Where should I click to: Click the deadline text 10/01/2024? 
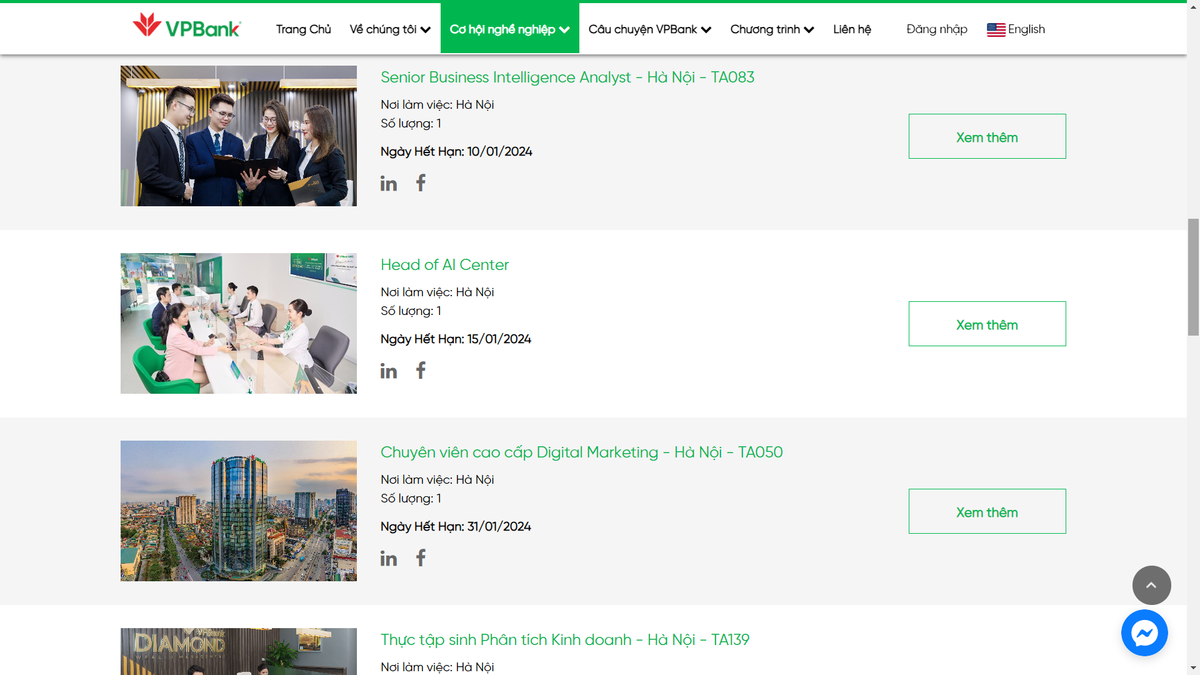click(x=500, y=152)
